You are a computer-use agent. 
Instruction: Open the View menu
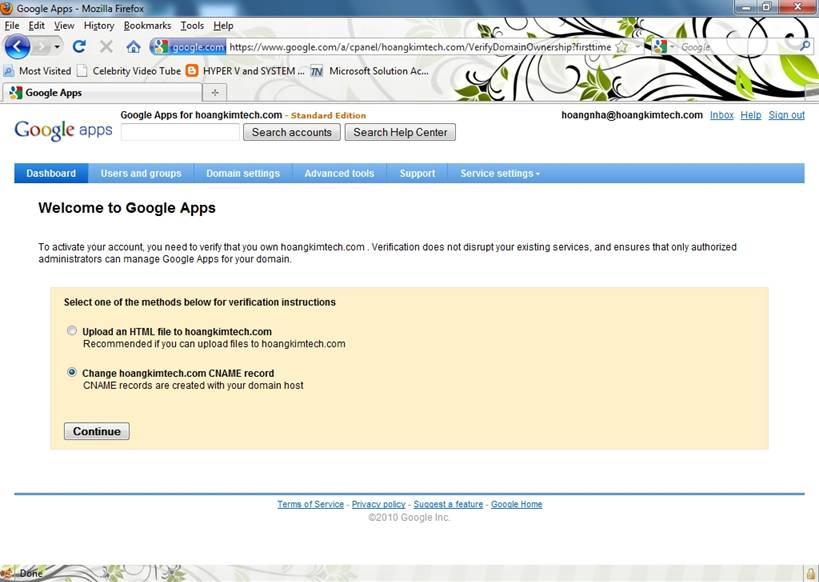(x=64, y=26)
